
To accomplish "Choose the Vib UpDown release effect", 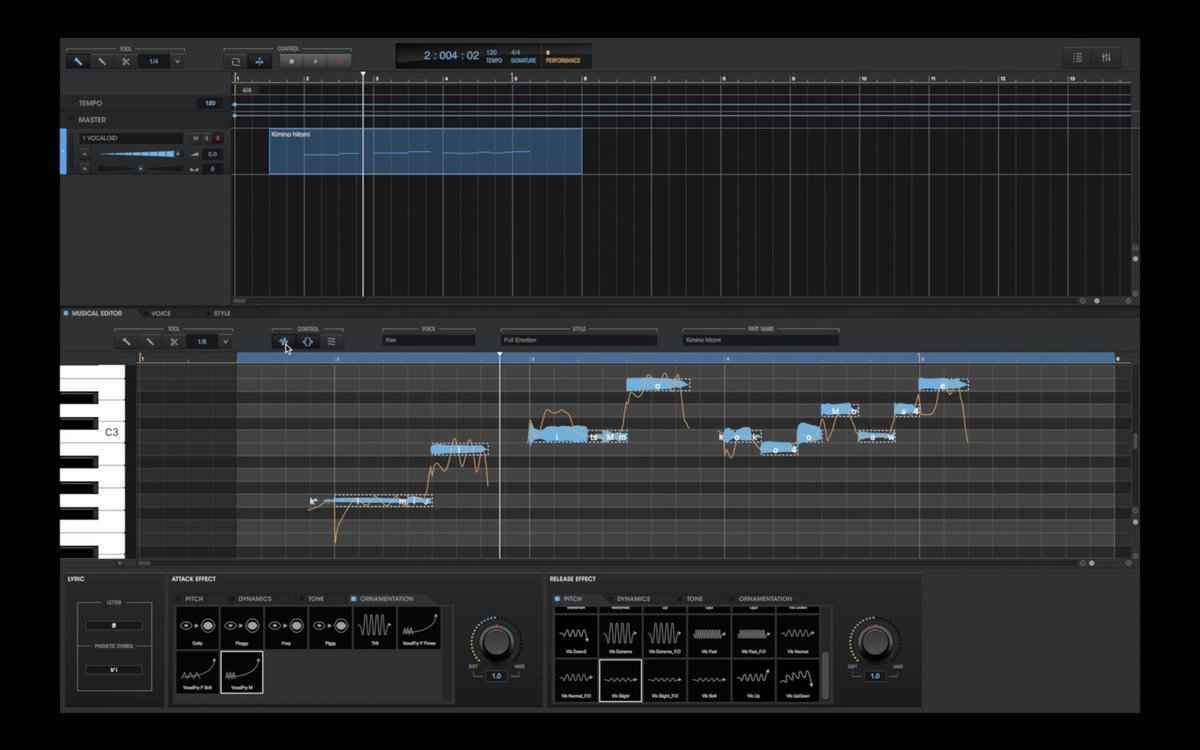I will [796, 680].
